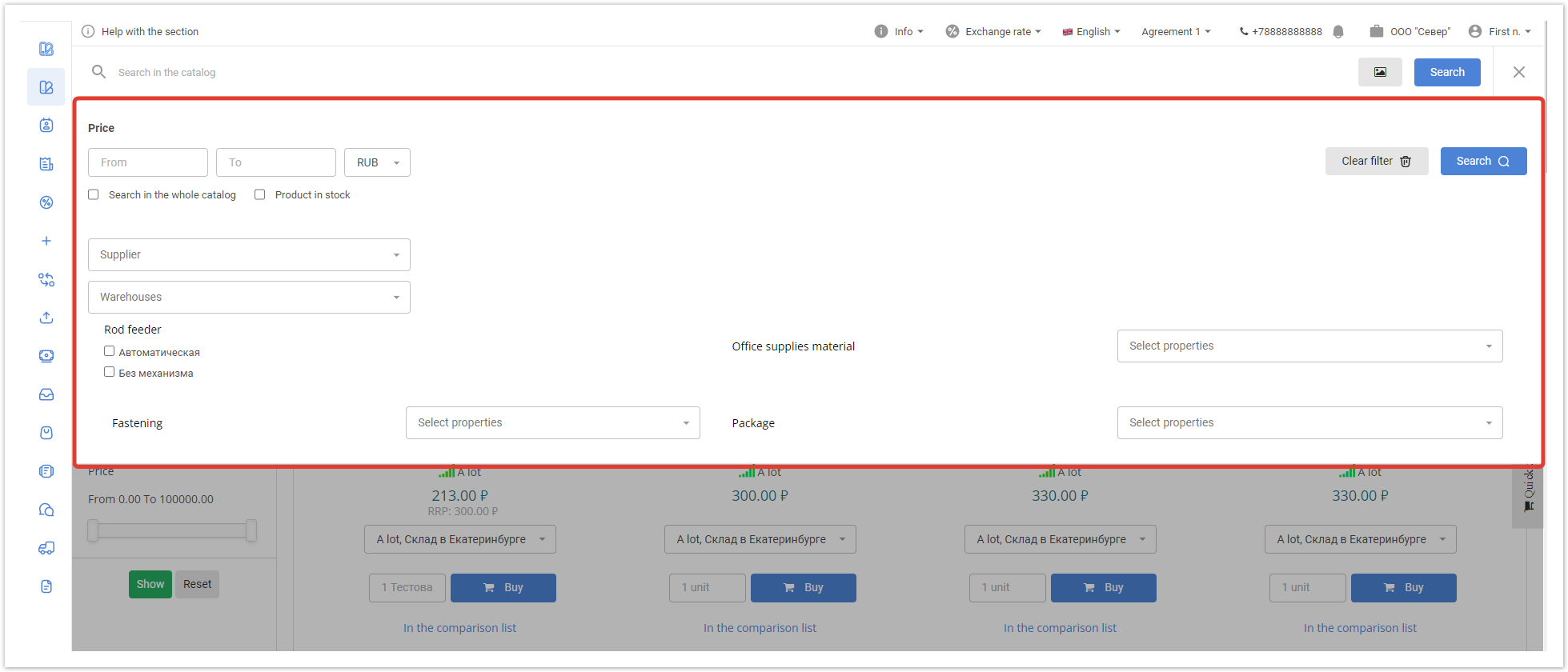The height and width of the screenshot is (672, 1568).
Task: Open the document notes icon in the sidebar
Action: pyautogui.click(x=46, y=471)
